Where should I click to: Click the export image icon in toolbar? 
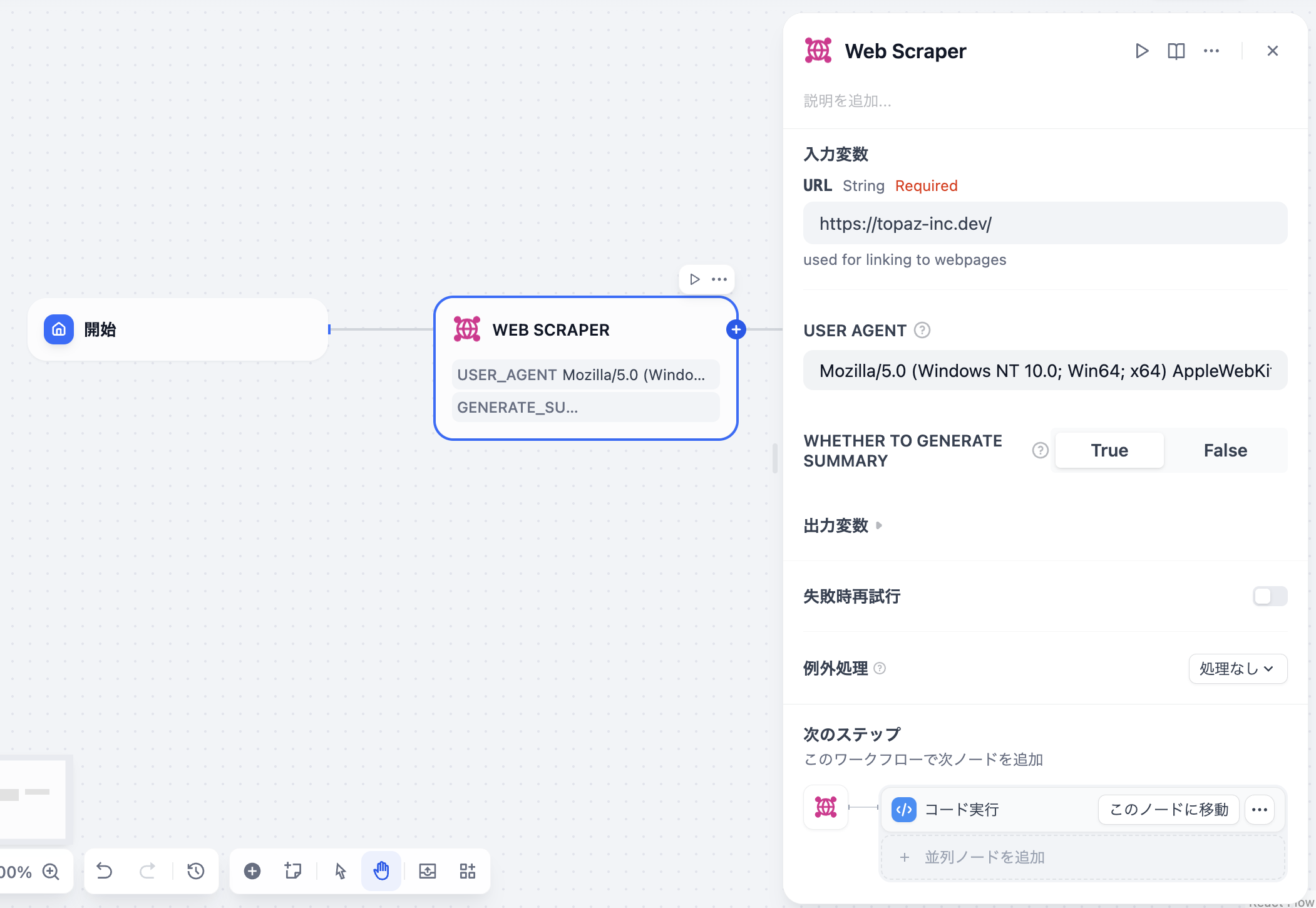[x=428, y=871]
